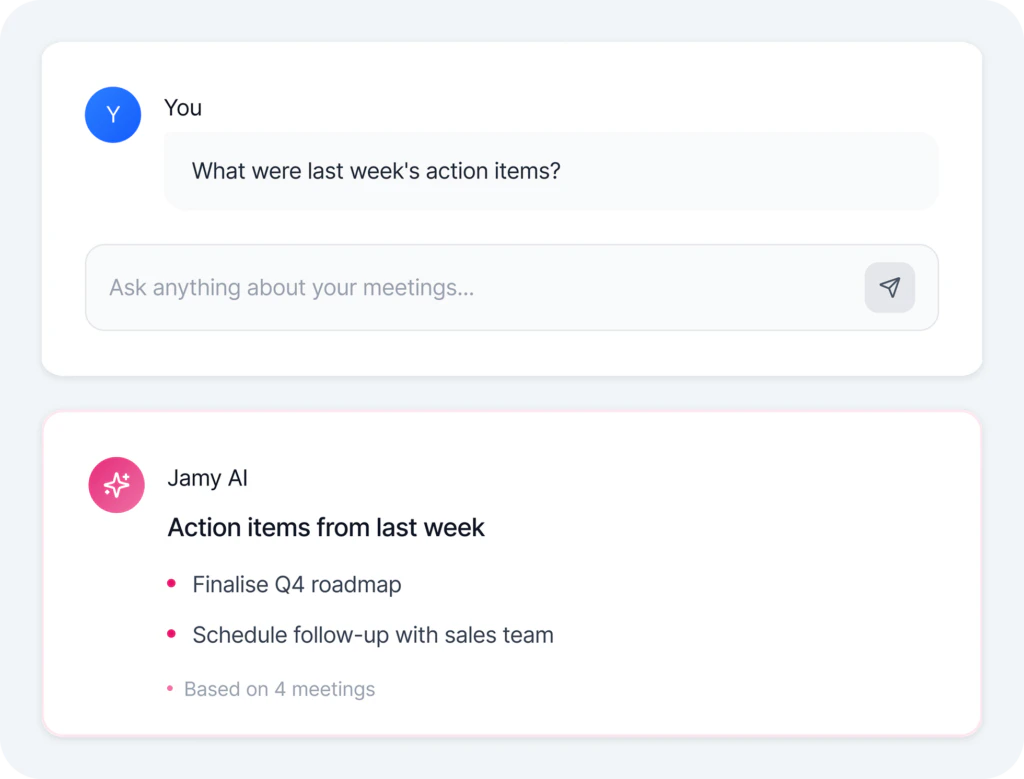The height and width of the screenshot is (779, 1024).
Task: Click the sparkle symbol on the pink avatar
Action: [x=116, y=485]
